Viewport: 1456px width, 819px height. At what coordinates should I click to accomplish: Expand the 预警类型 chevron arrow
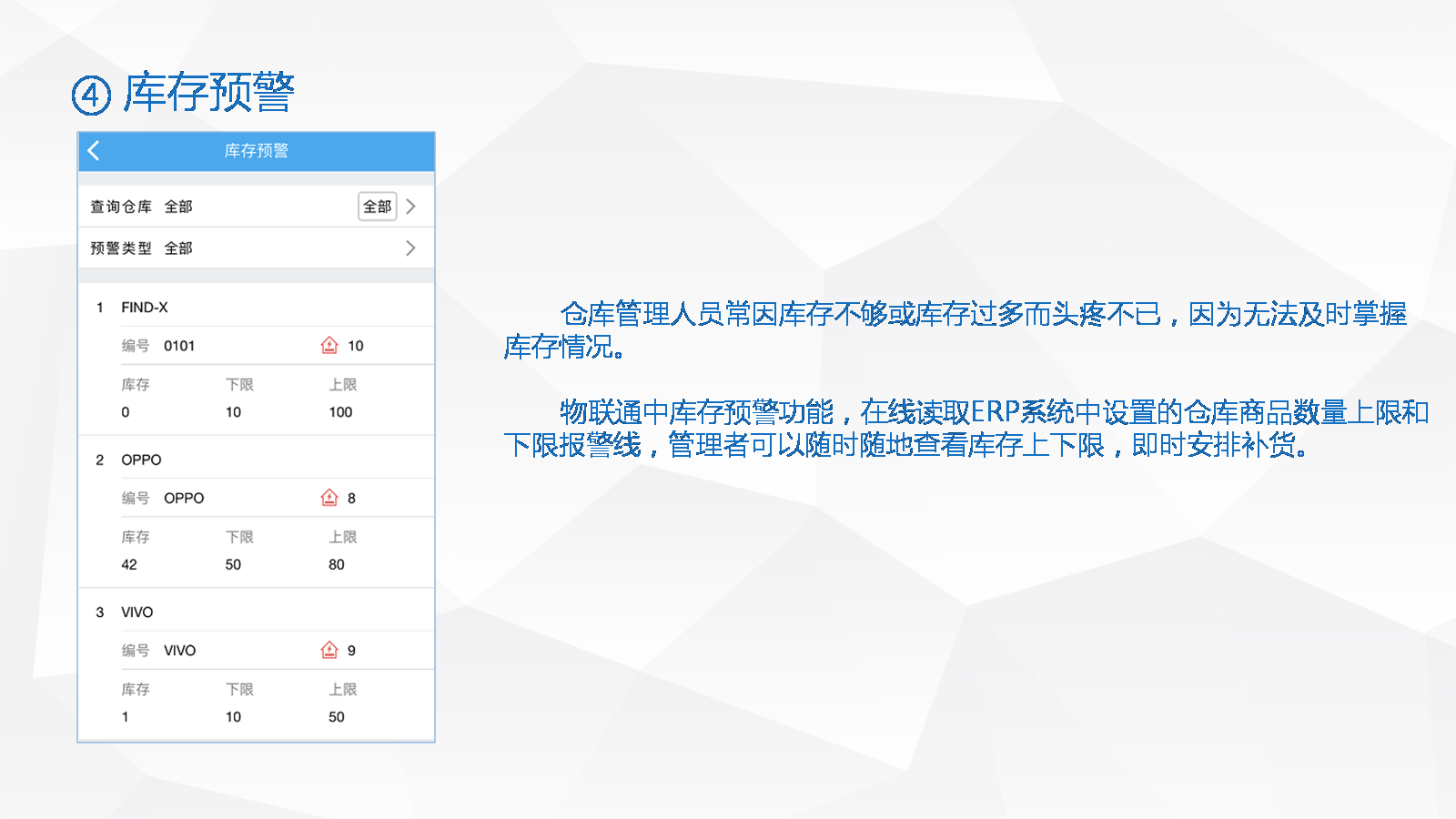click(411, 248)
